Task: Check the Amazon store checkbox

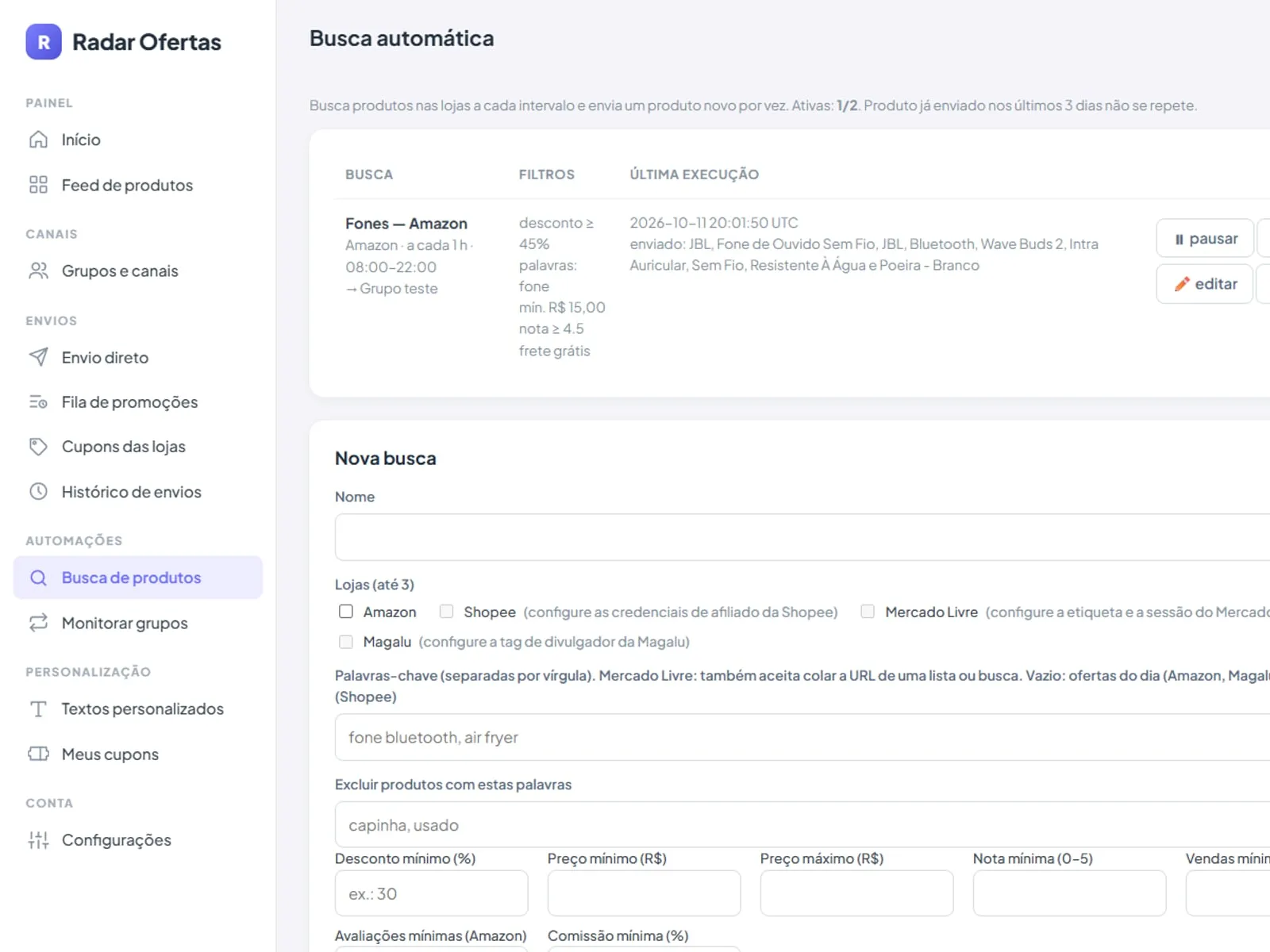Action: click(346, 612)
